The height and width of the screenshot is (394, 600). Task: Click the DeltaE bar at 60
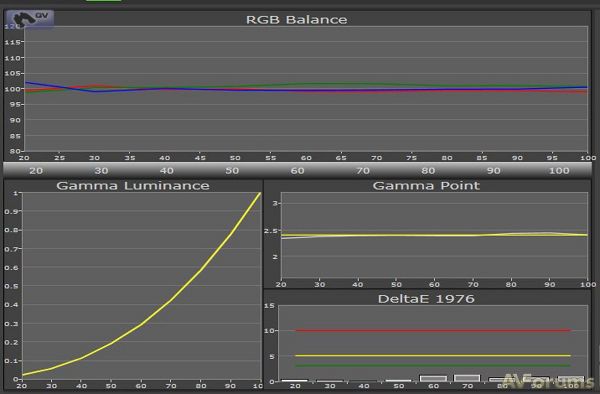[x=433, y=378]
